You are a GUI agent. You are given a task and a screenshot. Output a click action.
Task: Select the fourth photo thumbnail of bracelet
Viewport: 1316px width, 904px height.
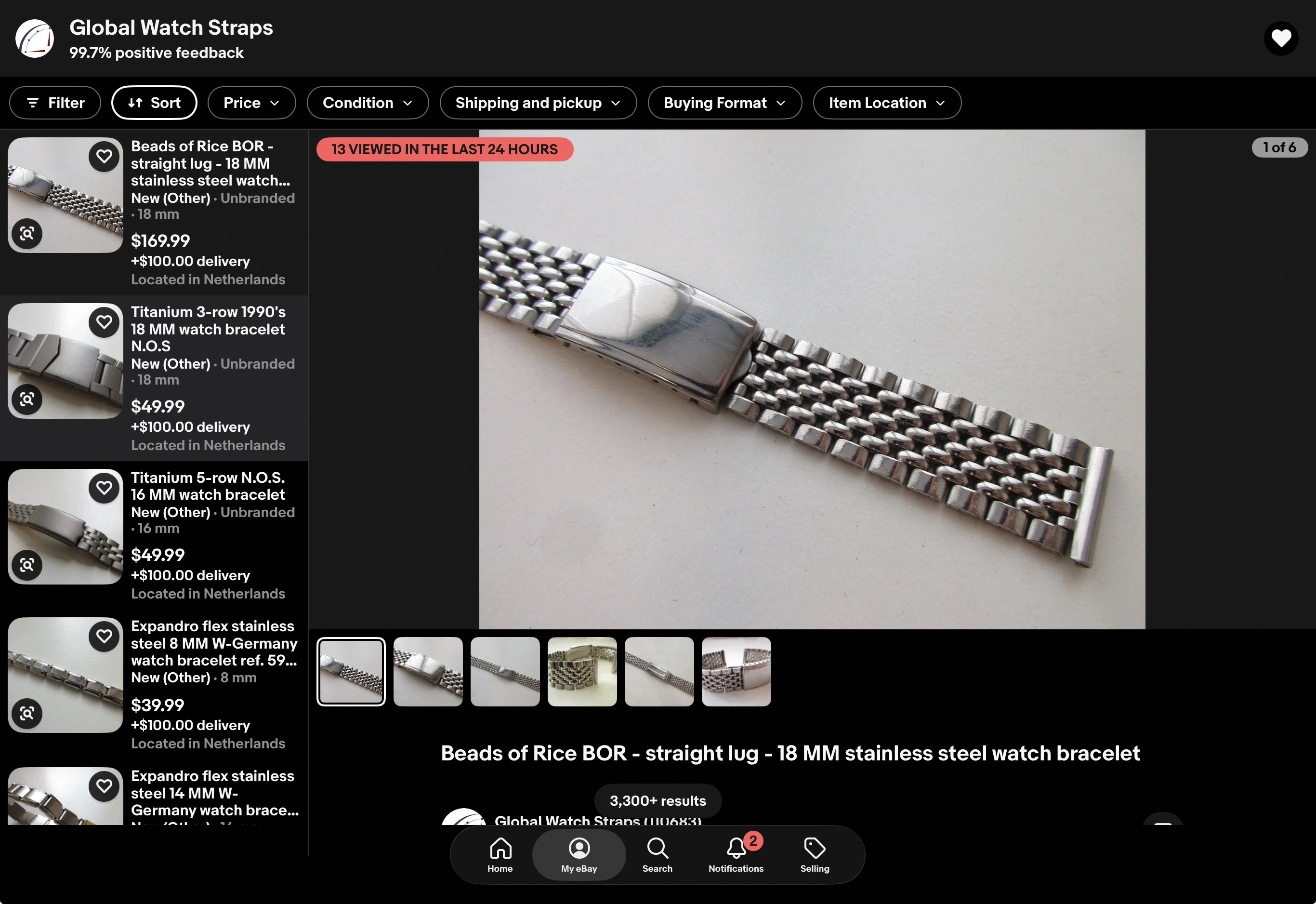pyautogui.click(x=581, y=672)
